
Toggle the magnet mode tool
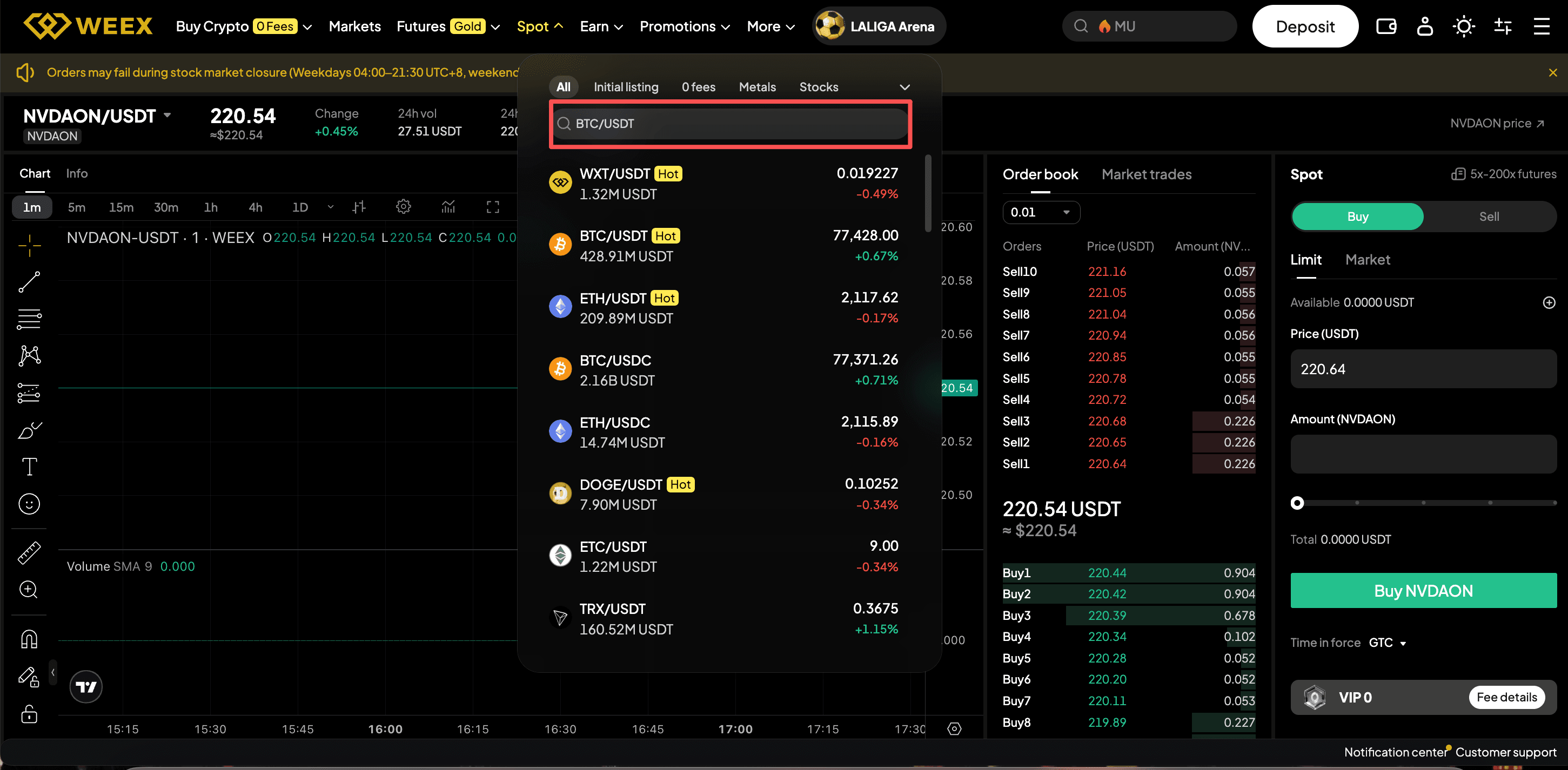pos(29,639)
